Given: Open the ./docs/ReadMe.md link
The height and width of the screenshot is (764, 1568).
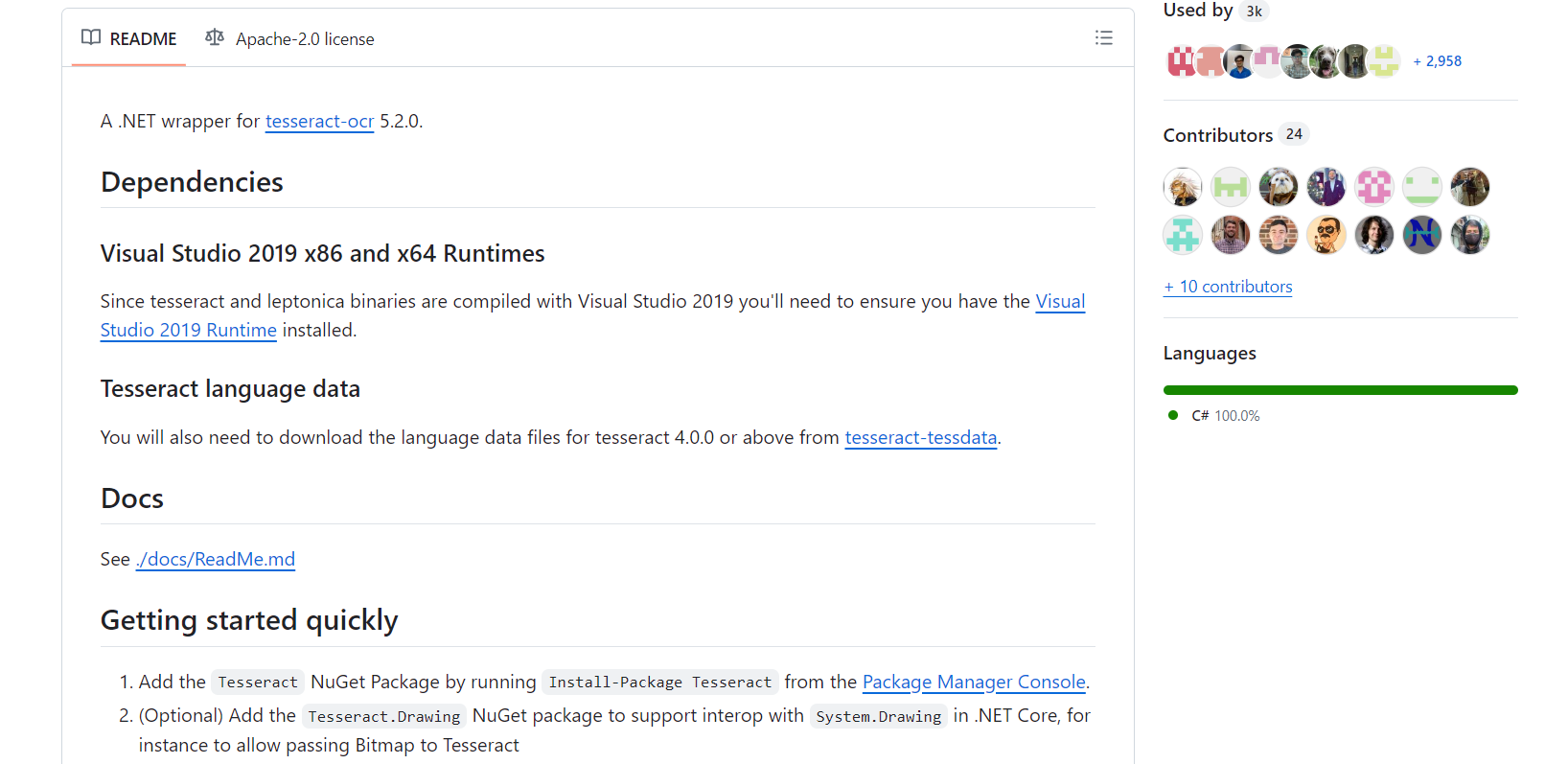Looking at the screenshot, I should click(x=216, y=560).
